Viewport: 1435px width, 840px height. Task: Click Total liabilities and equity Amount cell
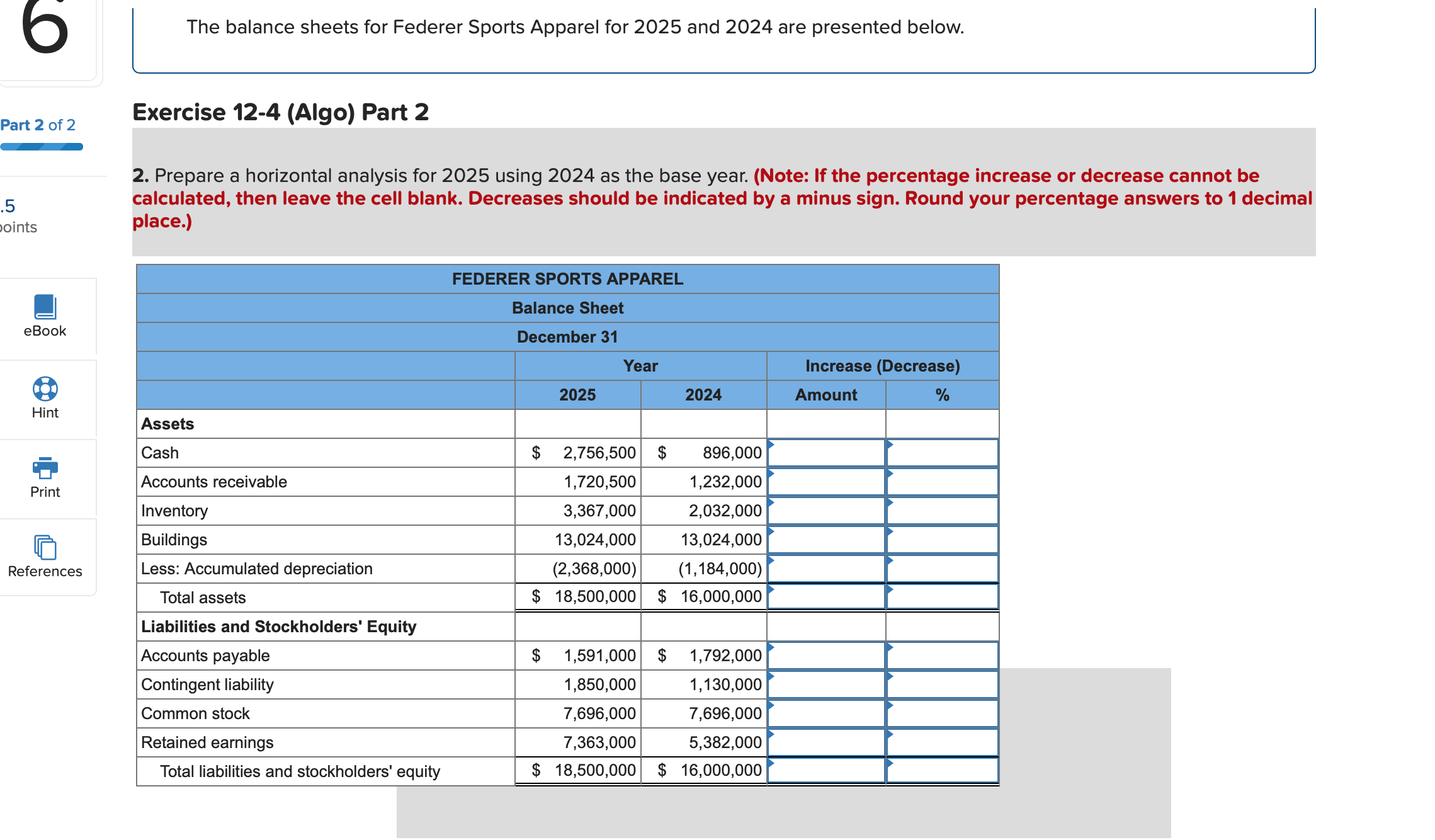(x=826, y=770)
